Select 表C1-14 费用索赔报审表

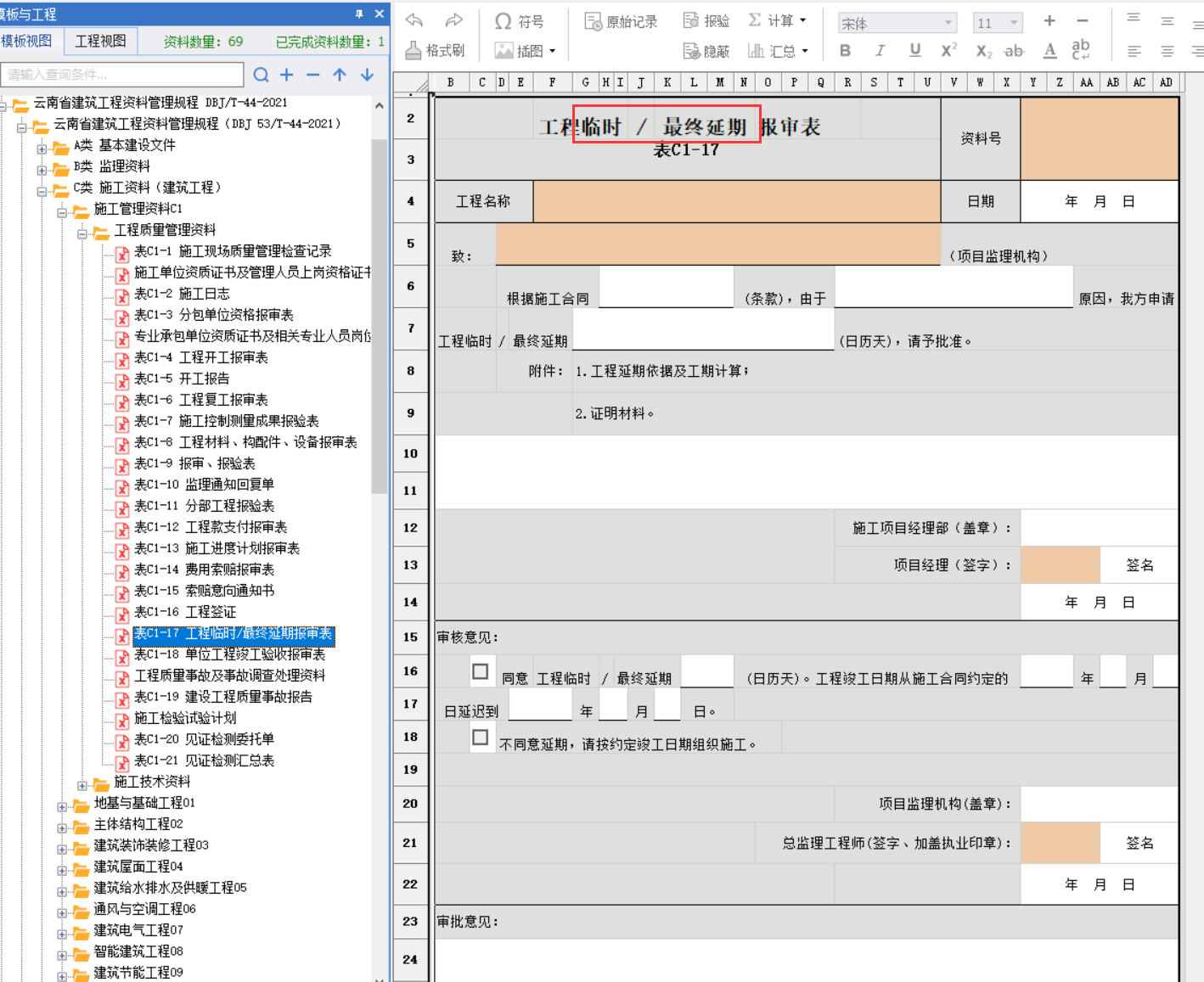click(204, 570)
